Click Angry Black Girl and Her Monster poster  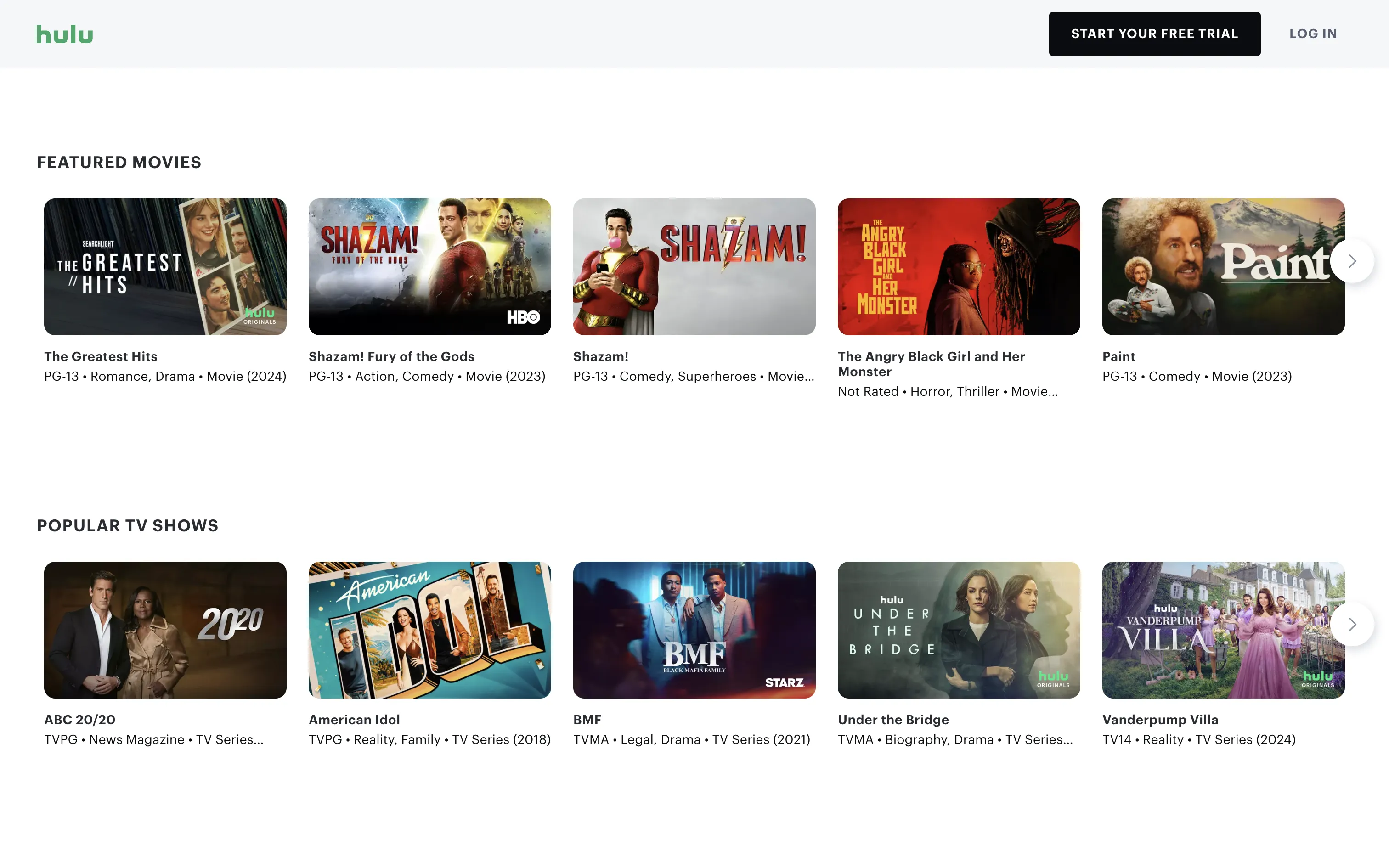coord(959,266)
